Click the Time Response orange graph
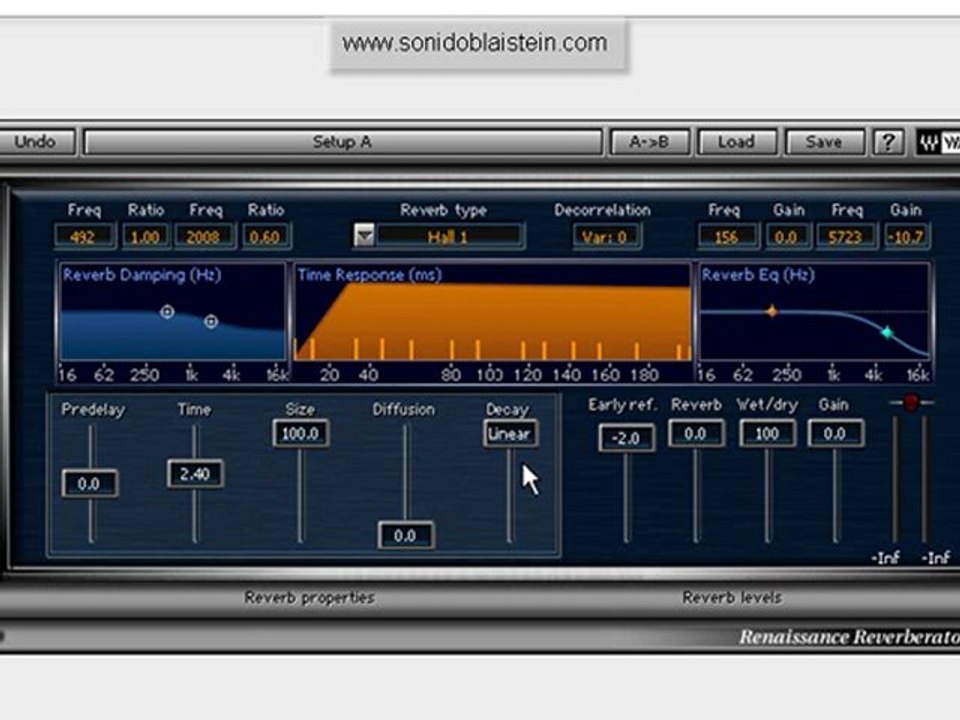Viewport: 960px width, 720px height. pyautogui.click(x=493, y=321)
